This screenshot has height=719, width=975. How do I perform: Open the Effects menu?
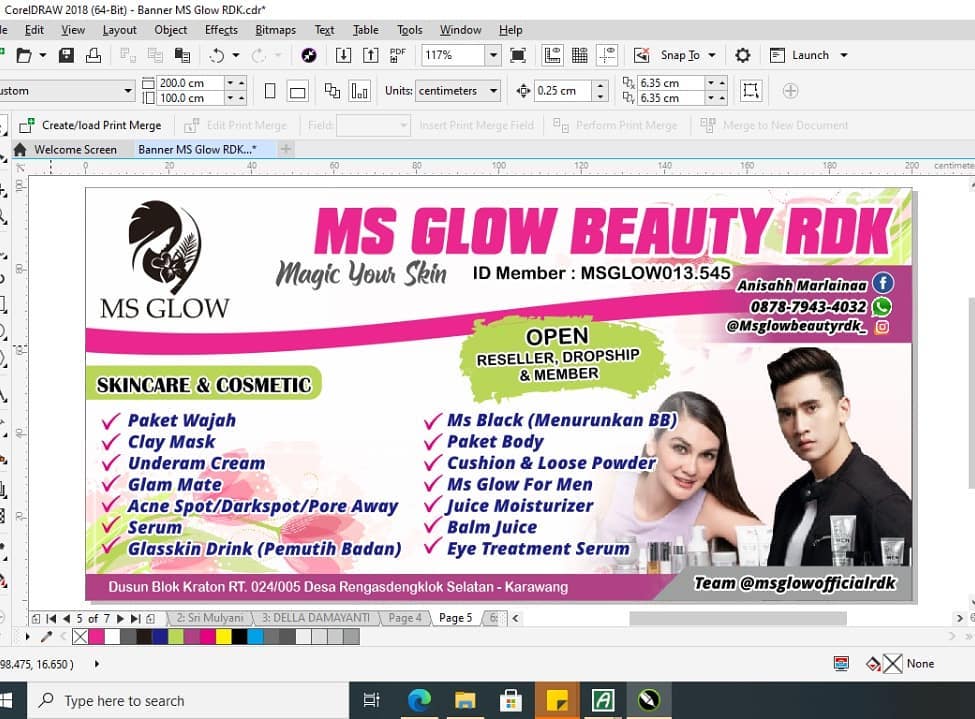tap(221, 30)
